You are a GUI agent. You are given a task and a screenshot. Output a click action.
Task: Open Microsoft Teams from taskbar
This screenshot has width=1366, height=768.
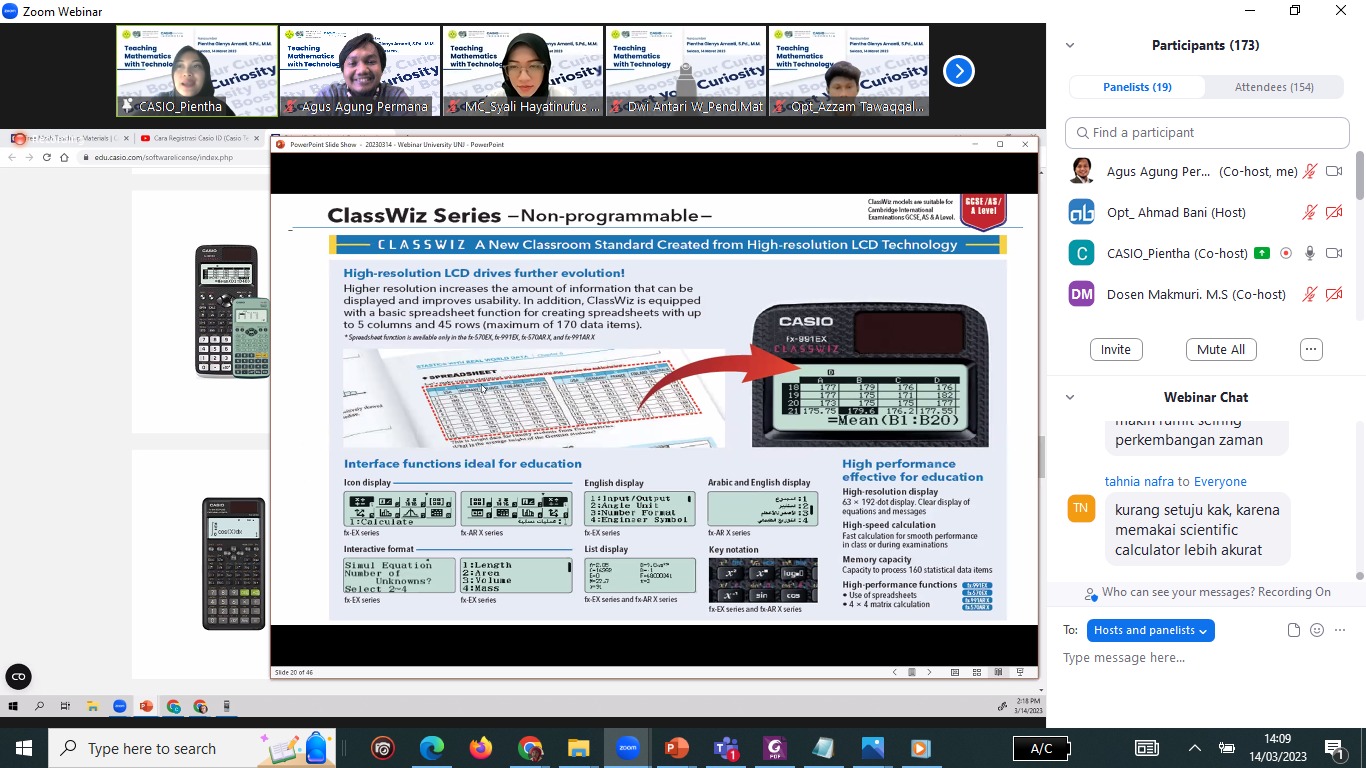[x=726, y=748]
